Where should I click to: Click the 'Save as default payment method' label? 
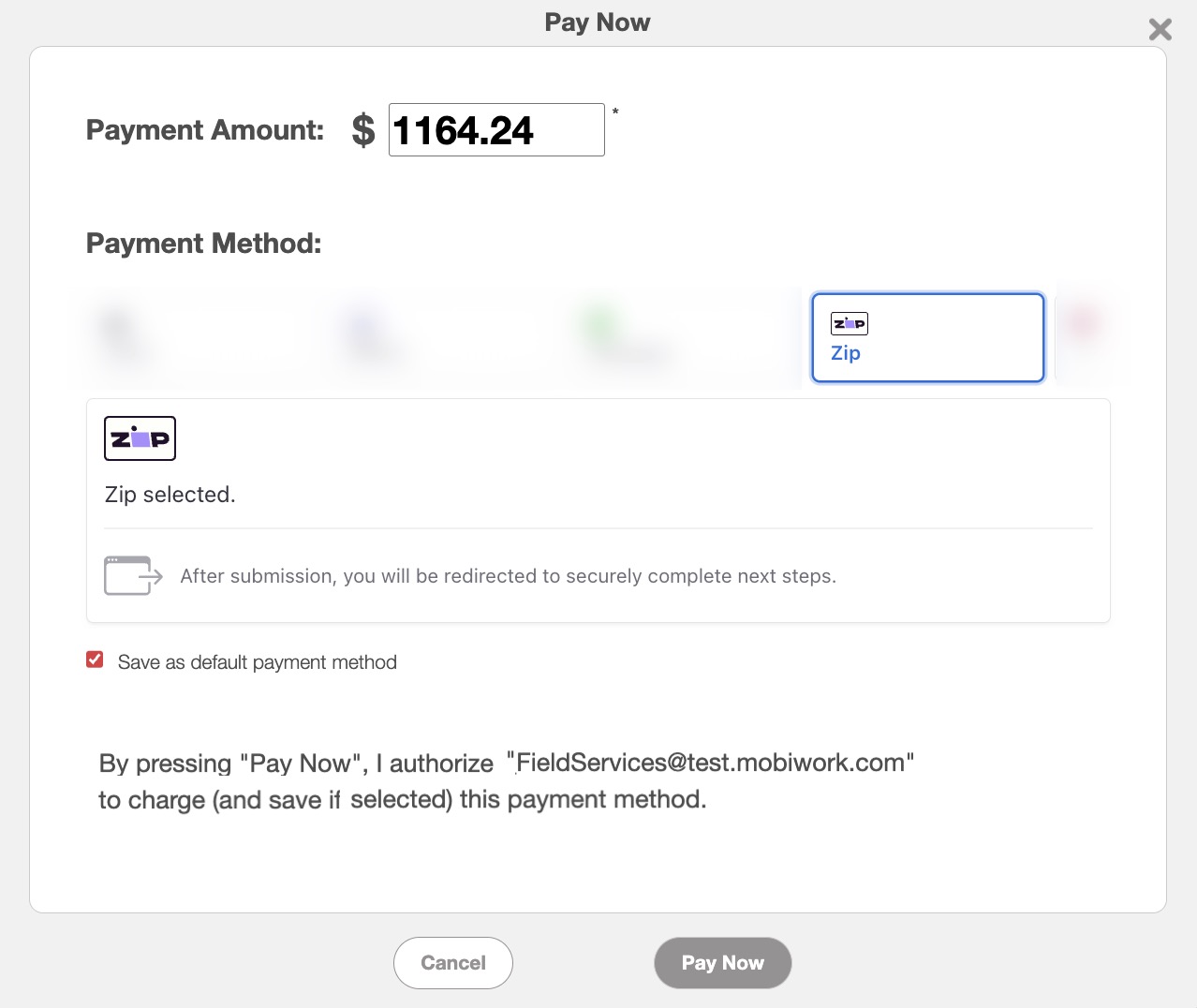pos(257,662)
